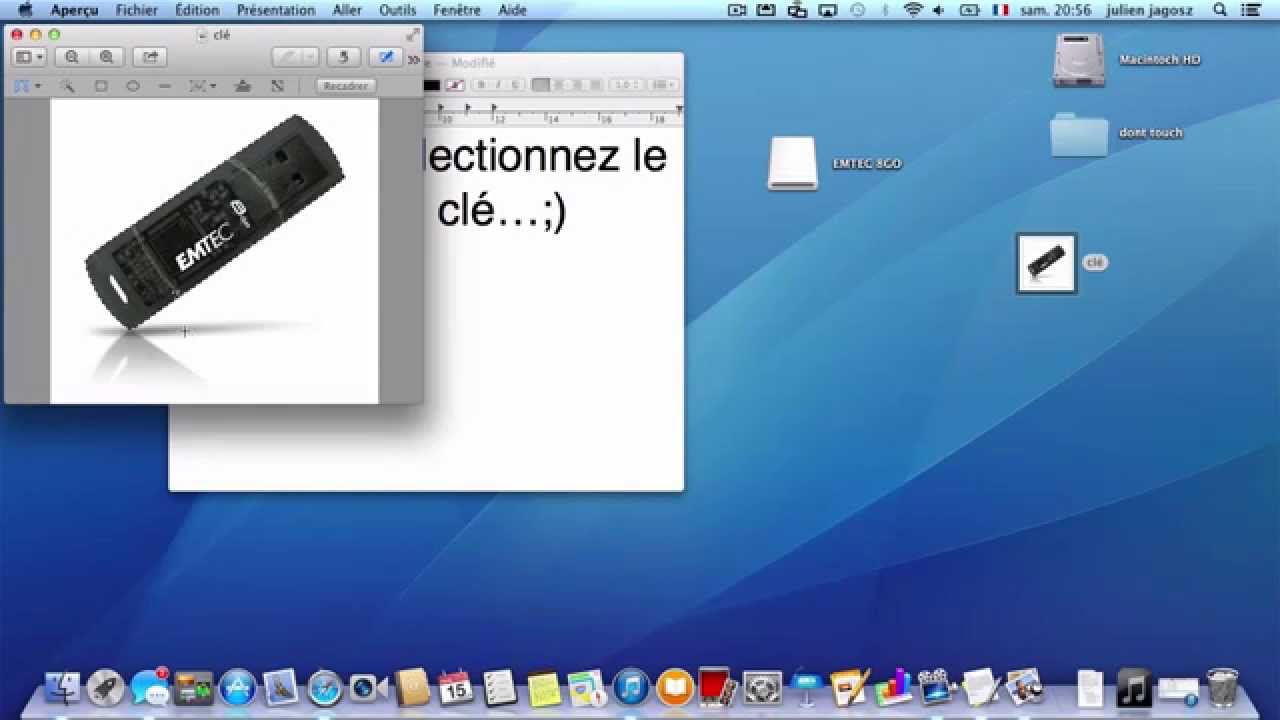Screen dimensions: 1280x720
Task: Open Spotlight search in the menu bar
Action: (1220, 10)
